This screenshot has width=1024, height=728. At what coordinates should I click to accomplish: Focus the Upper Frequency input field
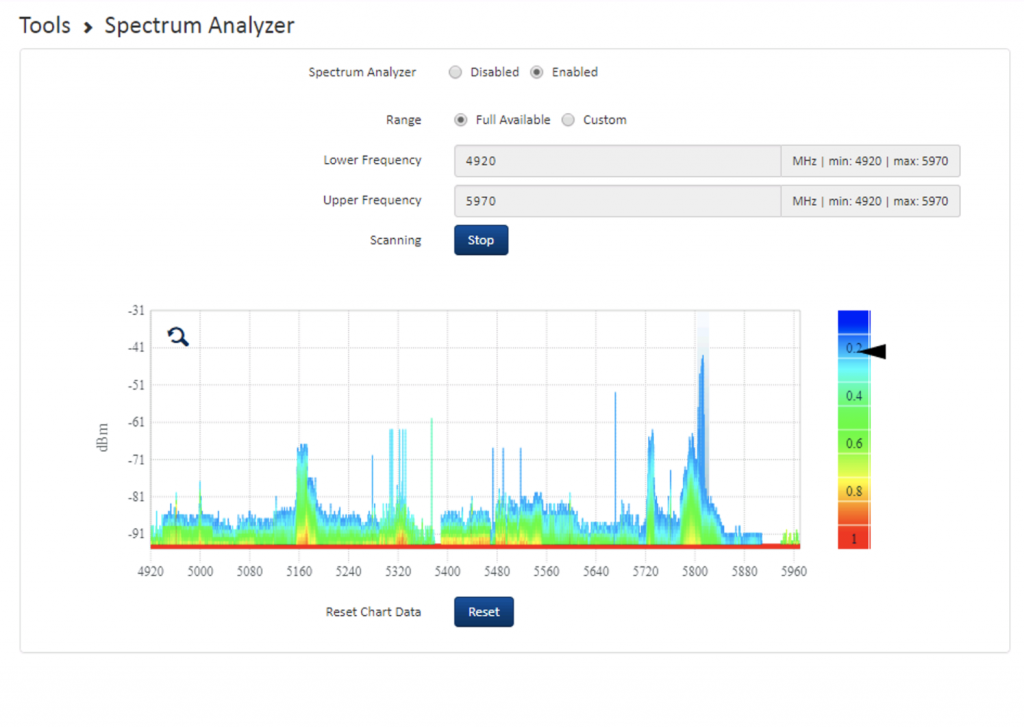click(x=617, y=201)
